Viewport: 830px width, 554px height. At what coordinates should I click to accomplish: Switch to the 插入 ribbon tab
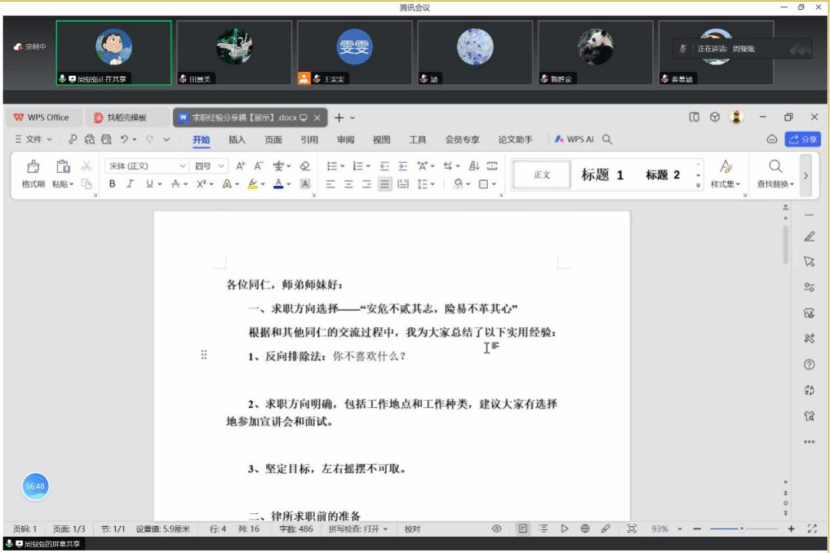click(x=237, y=140)
